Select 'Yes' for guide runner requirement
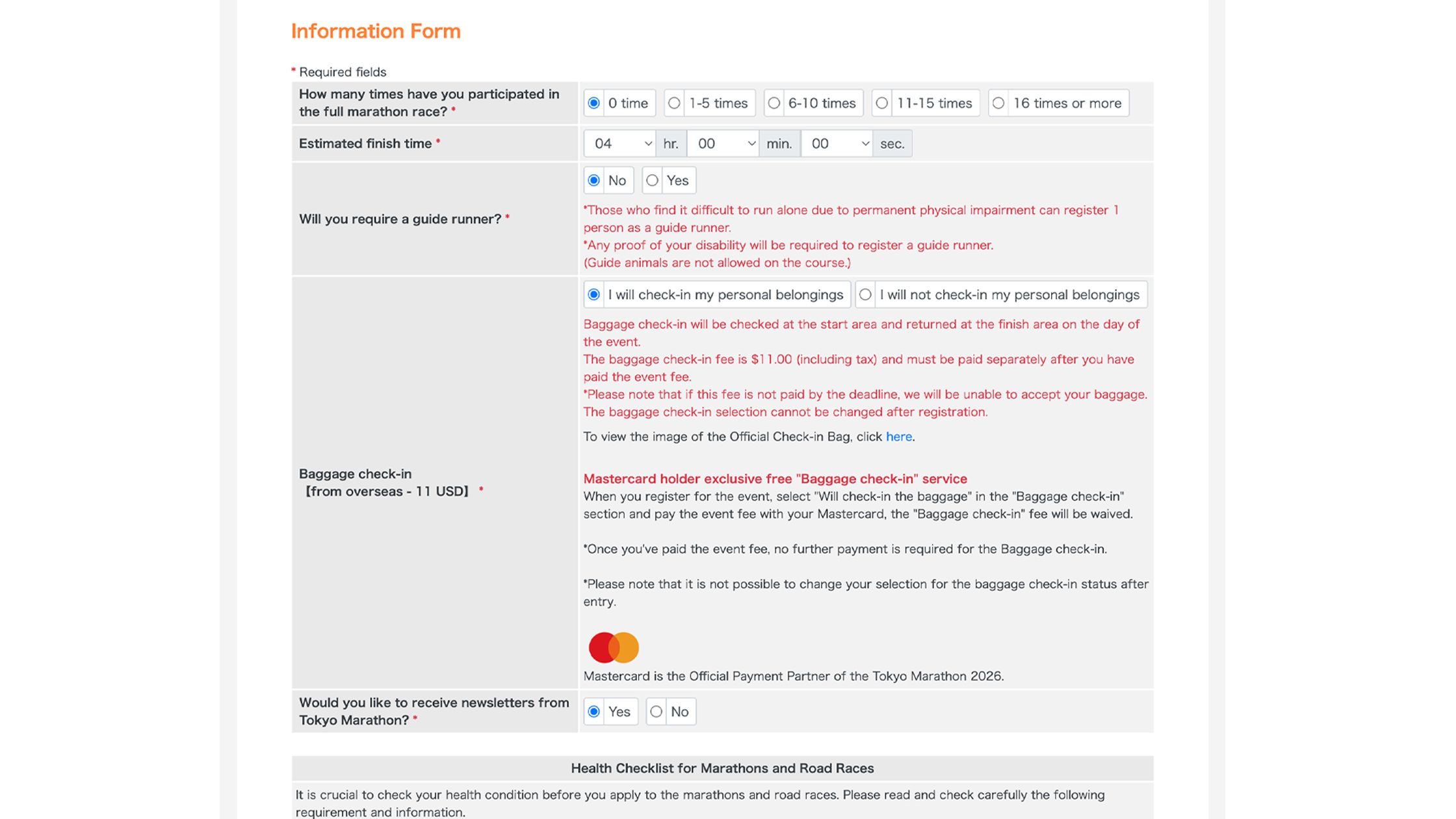The height and width of the screenshot is (819, 1456). pyautogui.click(x=652, y=181)
